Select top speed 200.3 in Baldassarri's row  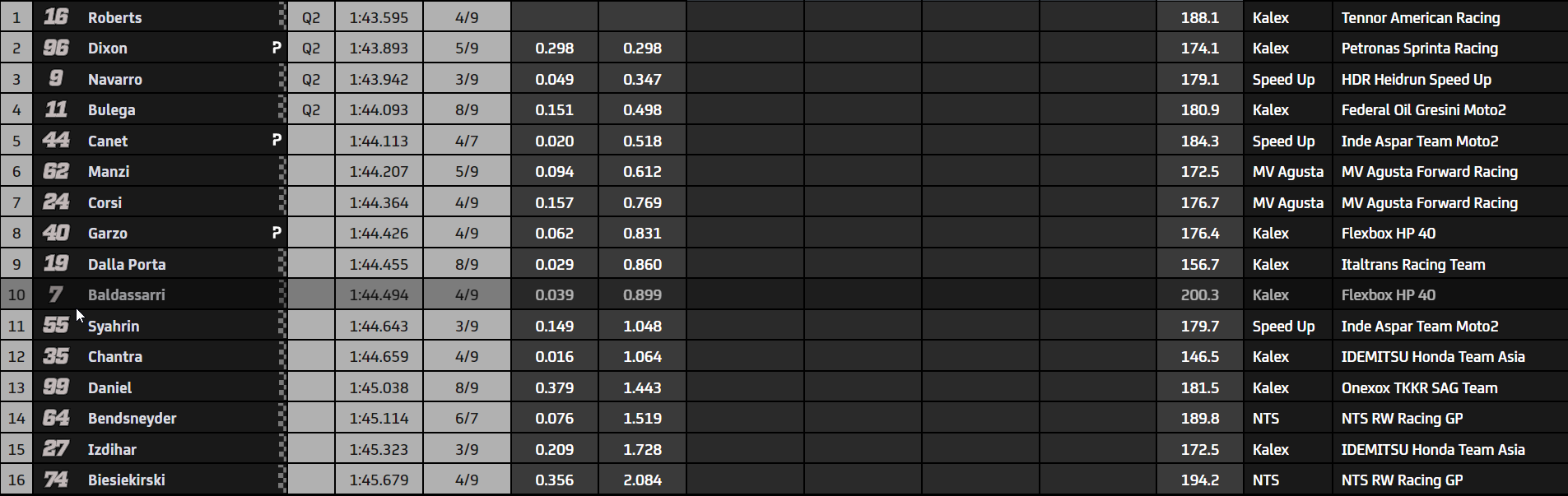(1199, 294)
